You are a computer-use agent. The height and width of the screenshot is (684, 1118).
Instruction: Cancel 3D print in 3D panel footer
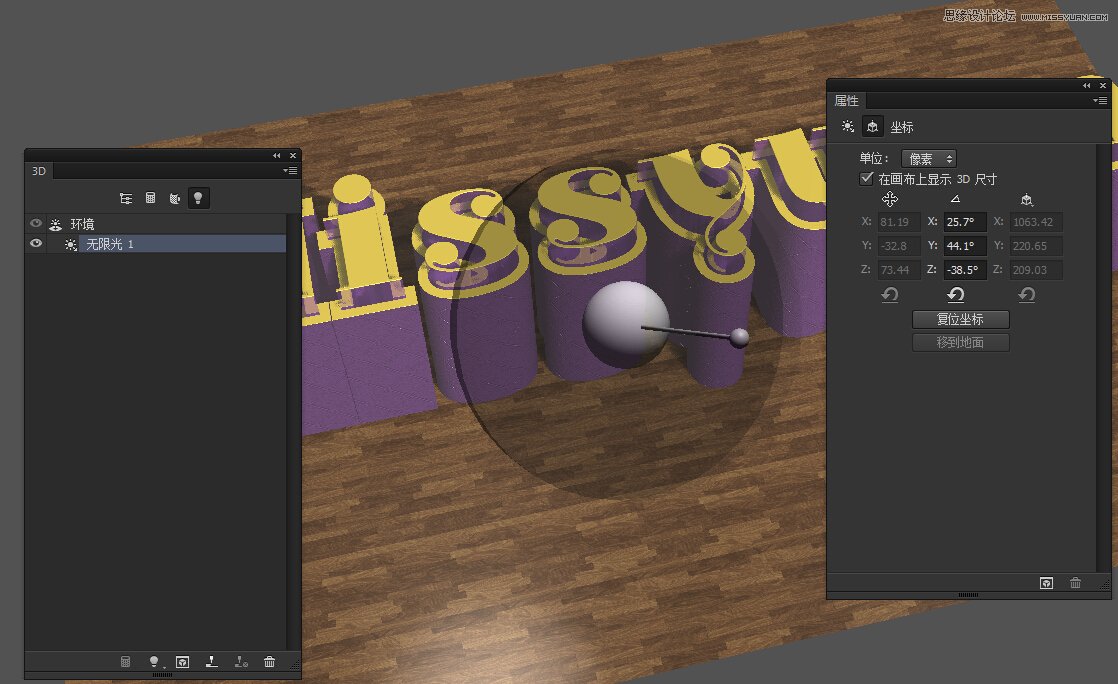tap(241, 662)
